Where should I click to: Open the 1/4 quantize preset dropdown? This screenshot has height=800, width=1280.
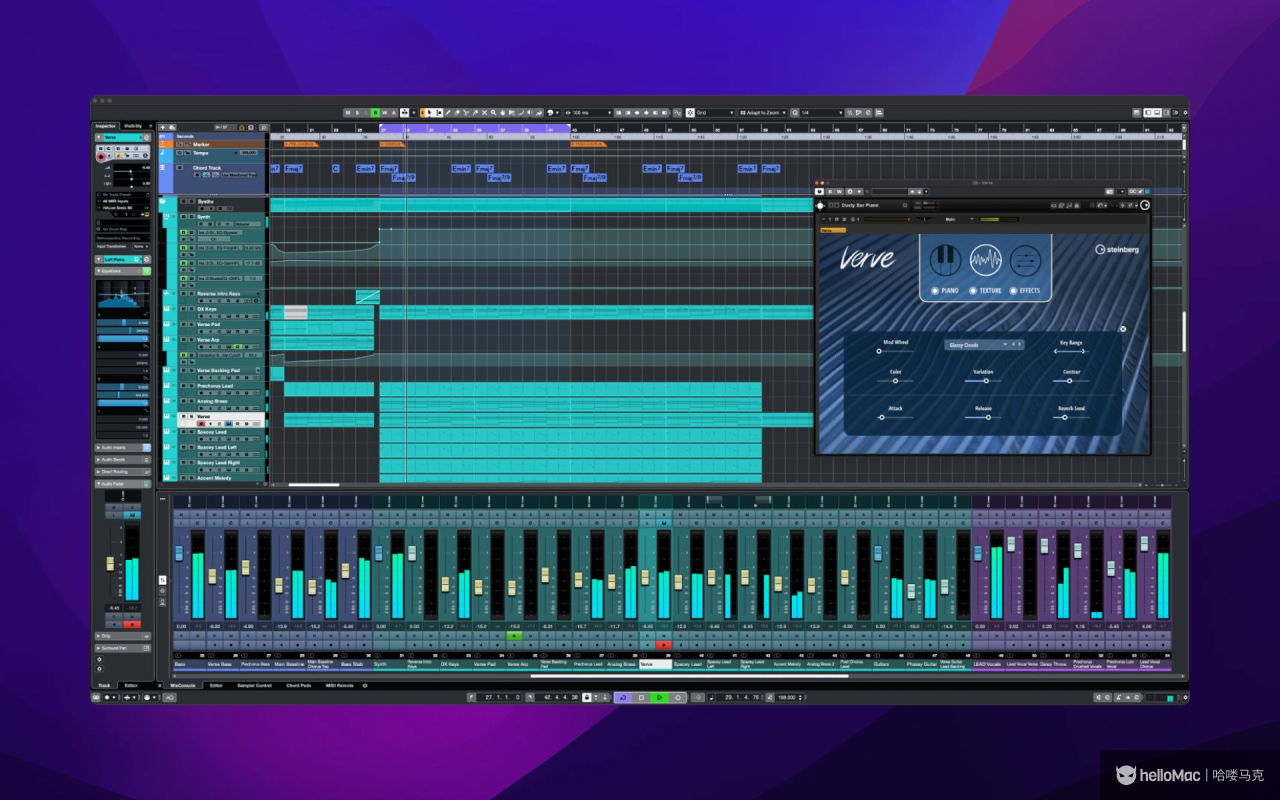(x=823, y=112)
